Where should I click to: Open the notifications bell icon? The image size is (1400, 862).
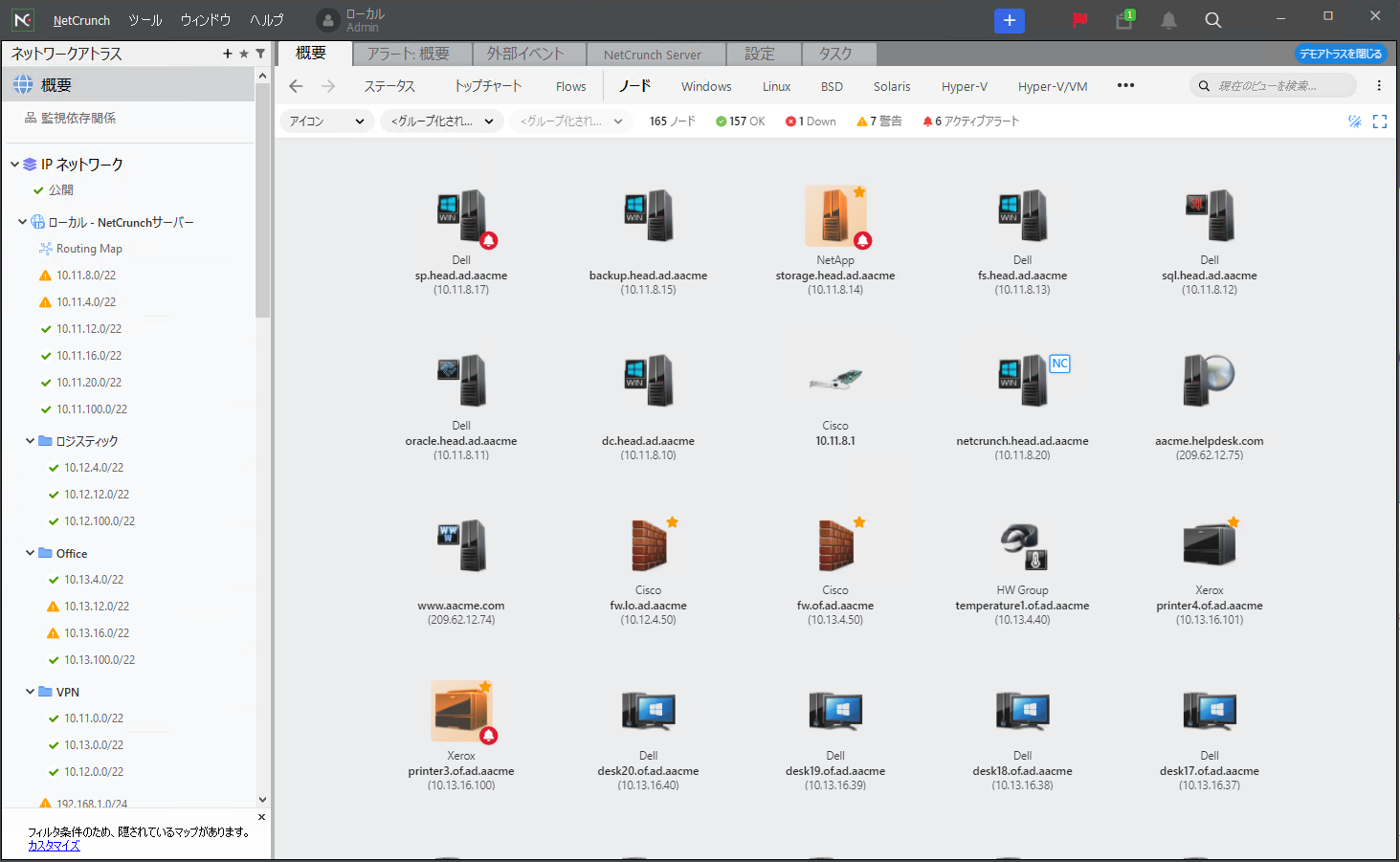tap(1168, 20)
